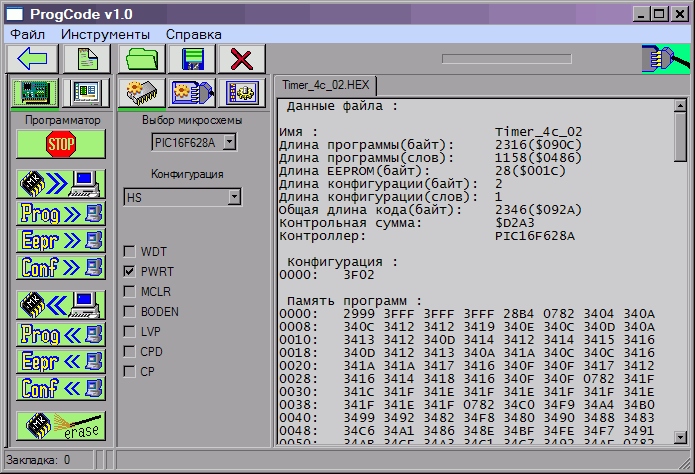Screen dimensions: 695x474
Task: Write Eepr data to chip
Action: click(61, 361)
